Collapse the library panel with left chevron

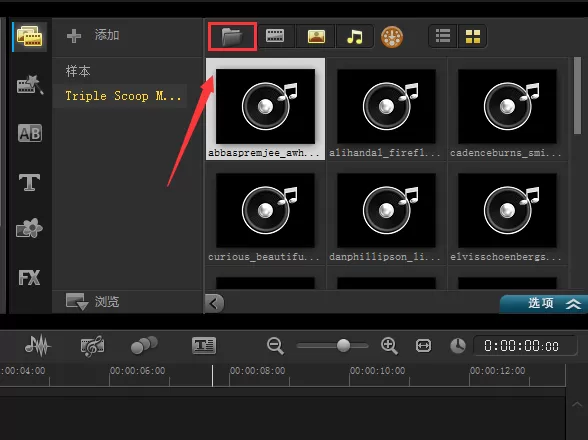click(x=214, y=303)
